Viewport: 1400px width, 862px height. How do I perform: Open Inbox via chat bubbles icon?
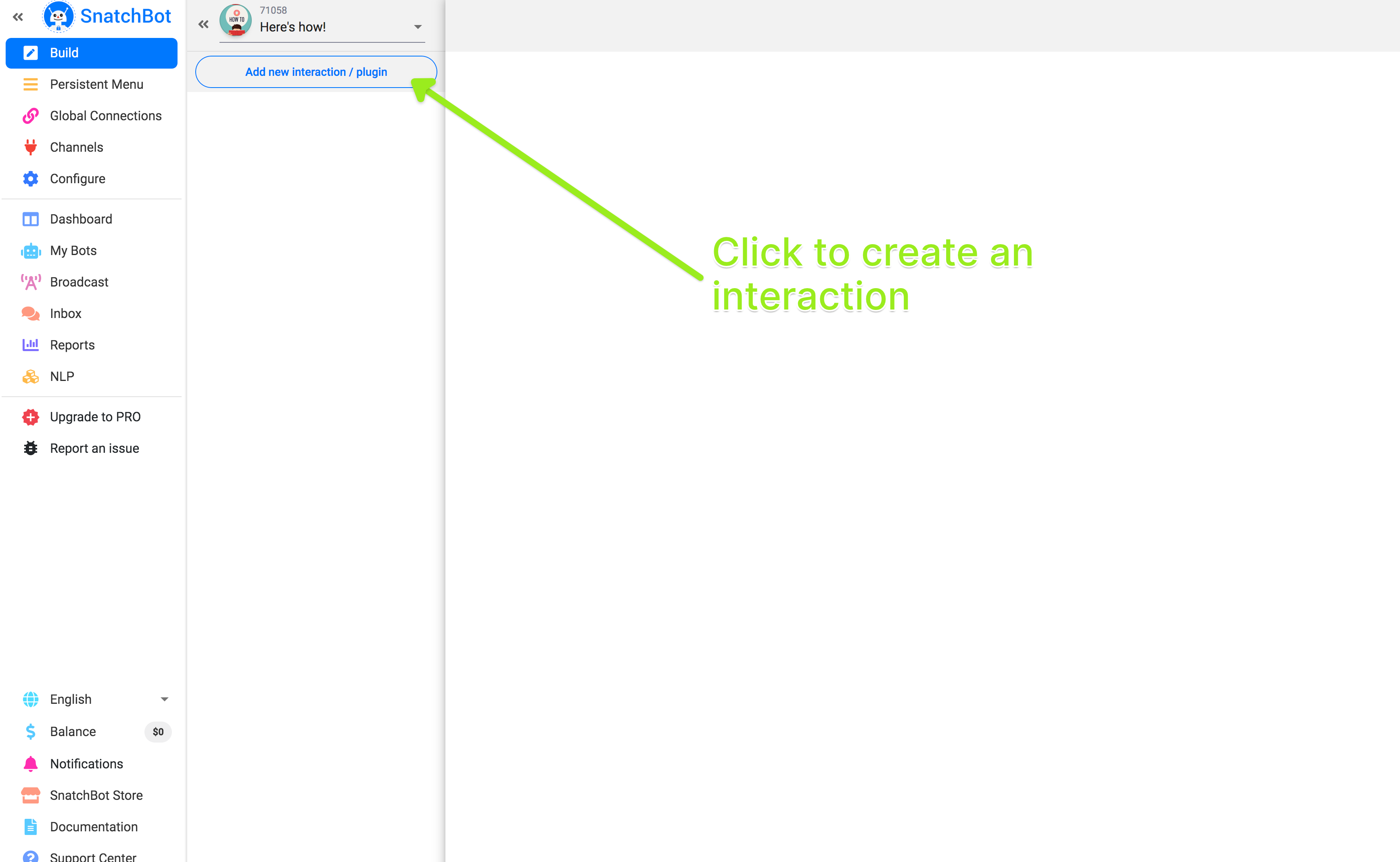pyautogui.click(x=31, y=314)
